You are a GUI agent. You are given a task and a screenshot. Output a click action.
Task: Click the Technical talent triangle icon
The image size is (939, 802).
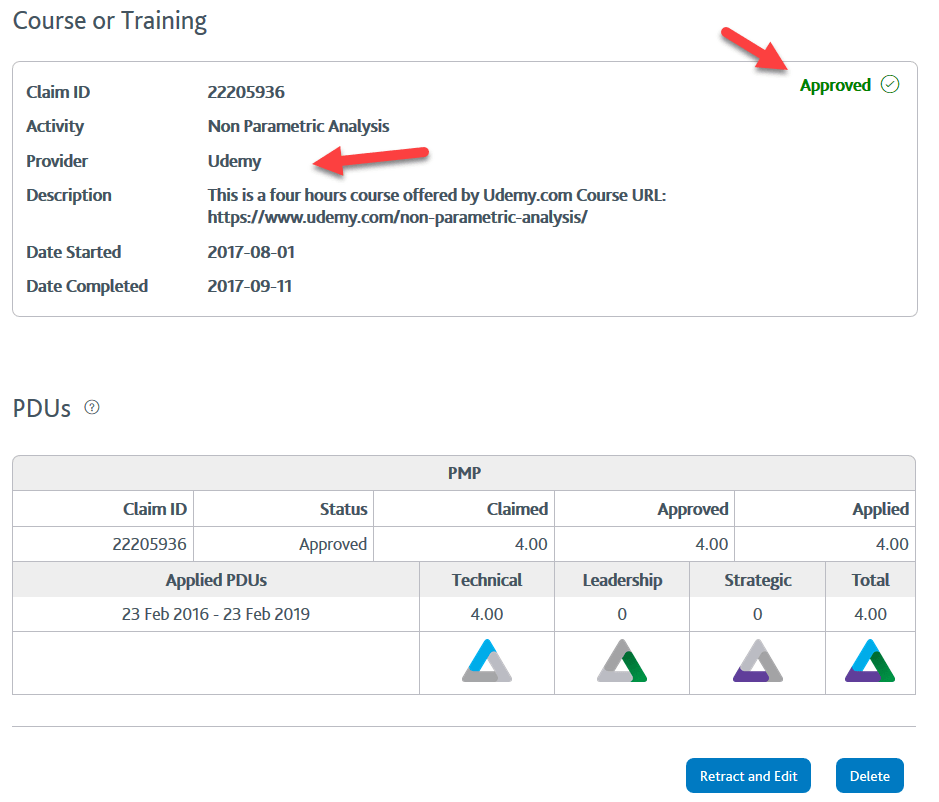487,661
